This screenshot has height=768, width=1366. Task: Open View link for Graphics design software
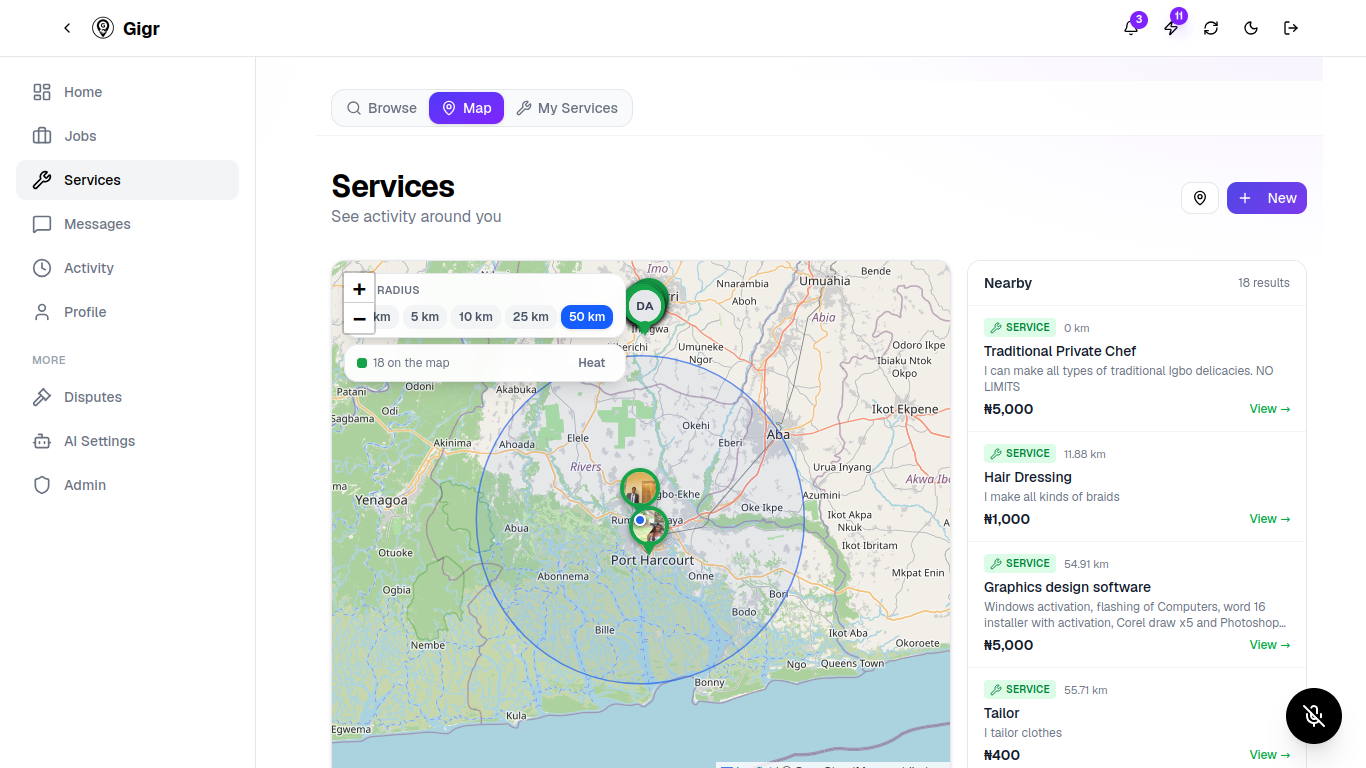point(1270,645)
